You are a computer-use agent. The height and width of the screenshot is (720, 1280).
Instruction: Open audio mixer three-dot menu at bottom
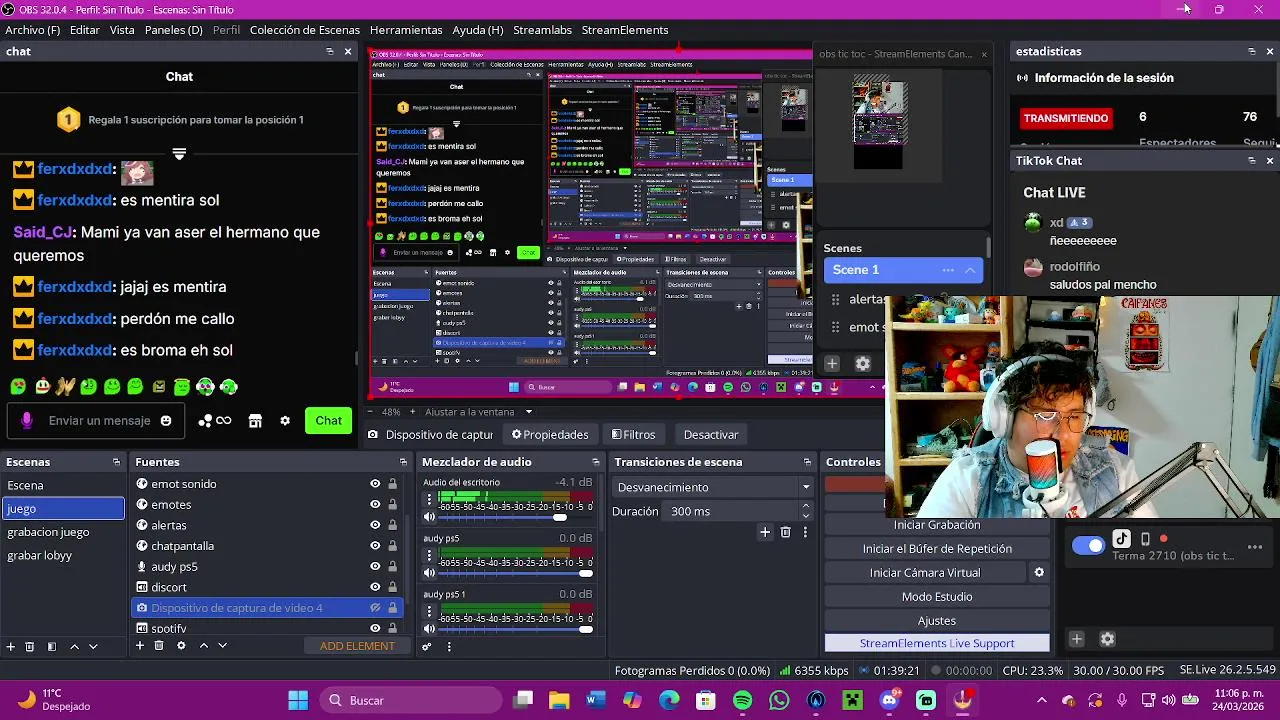coord(449,647)
